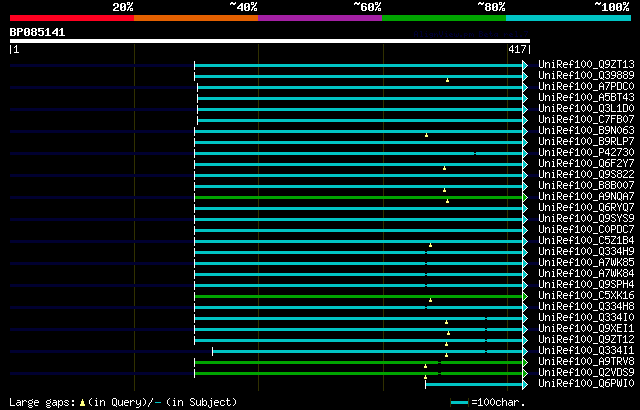Click the UniRef100_C7FB07 label
Viewport: 640px width, 410px height.
[586, 120]
